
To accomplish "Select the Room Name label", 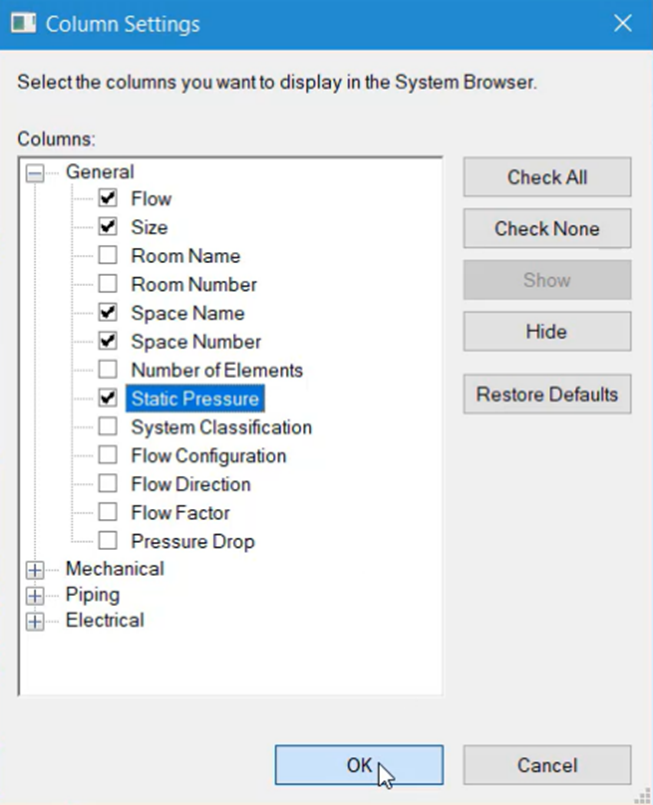I will (186, 256).
